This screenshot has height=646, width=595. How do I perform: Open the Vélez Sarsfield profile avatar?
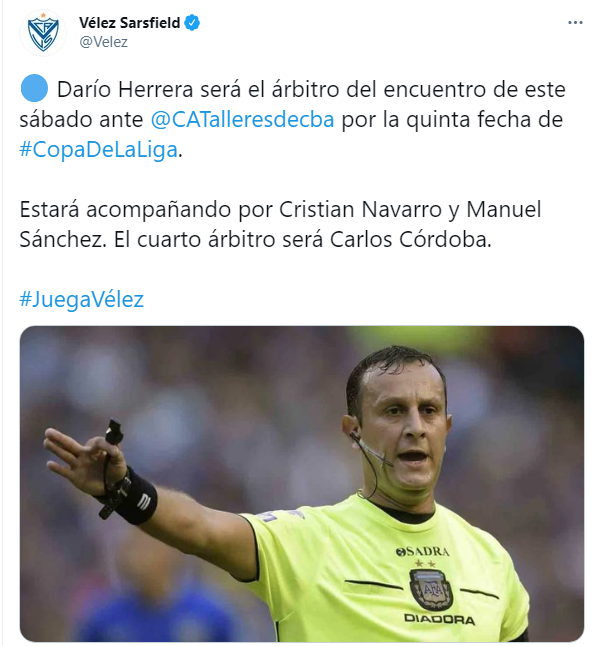pyautogui.click(x=43, y=33)
